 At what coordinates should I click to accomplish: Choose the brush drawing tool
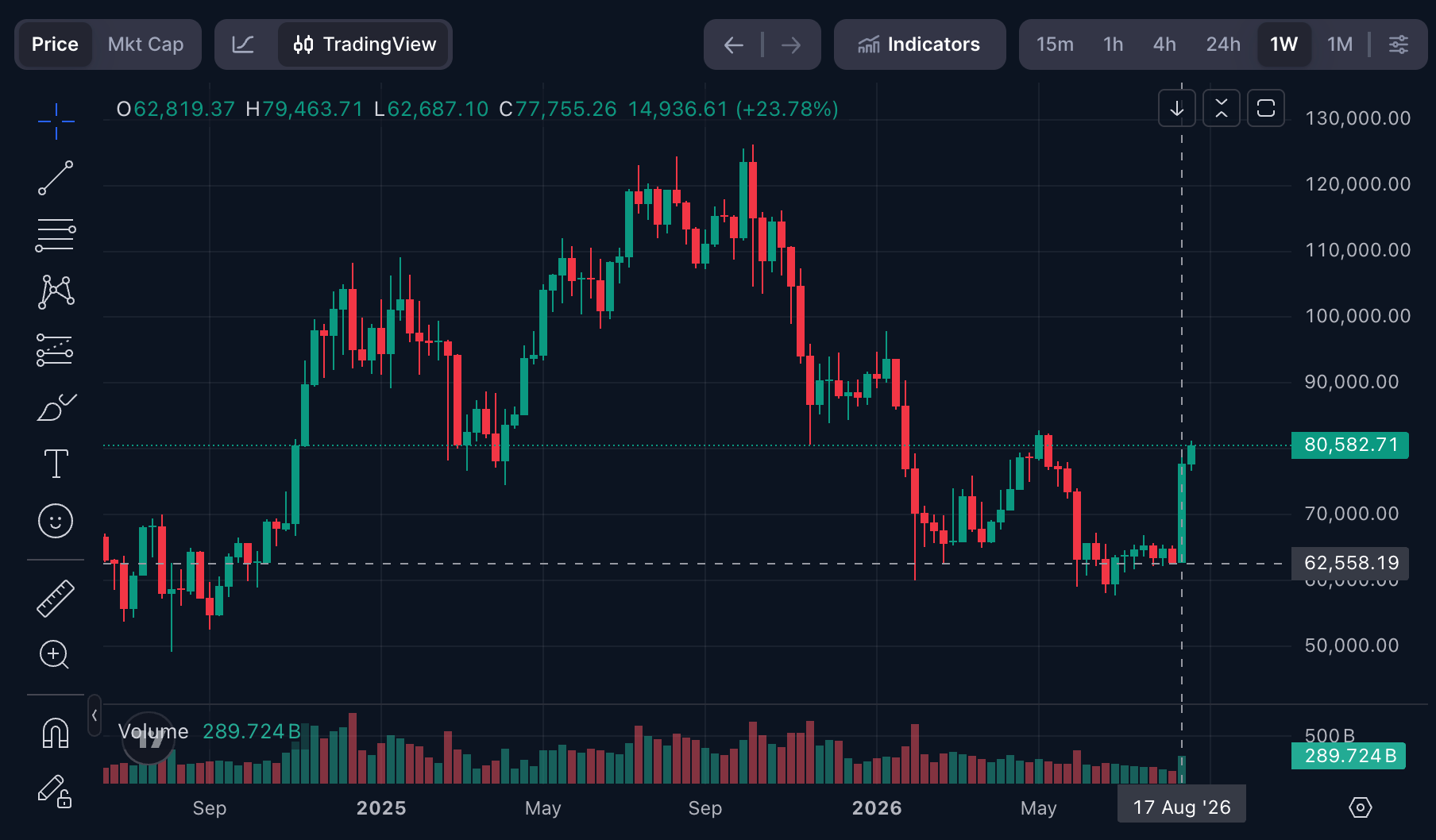pos(56,407)
